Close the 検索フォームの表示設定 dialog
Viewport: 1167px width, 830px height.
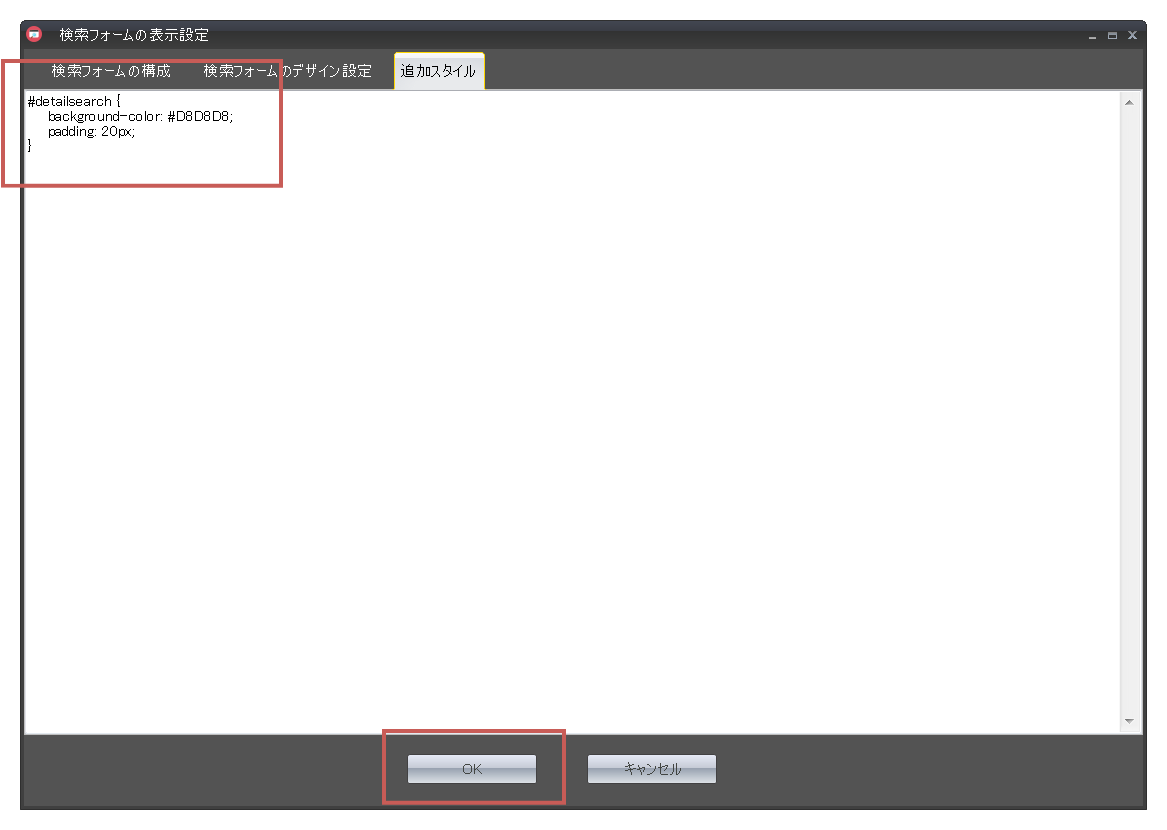(x=1132, y=35)
